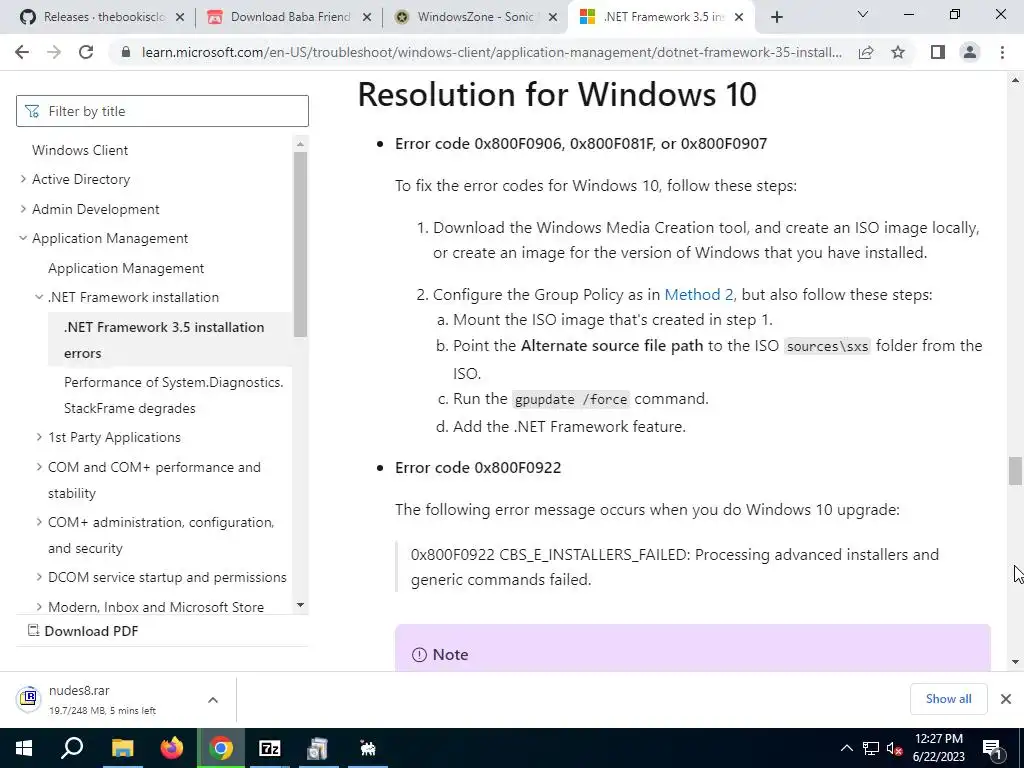Open the tab search dropdown arrow
Image resolution: width=1024 pixels, height=768 pixels.
point(863,14)
